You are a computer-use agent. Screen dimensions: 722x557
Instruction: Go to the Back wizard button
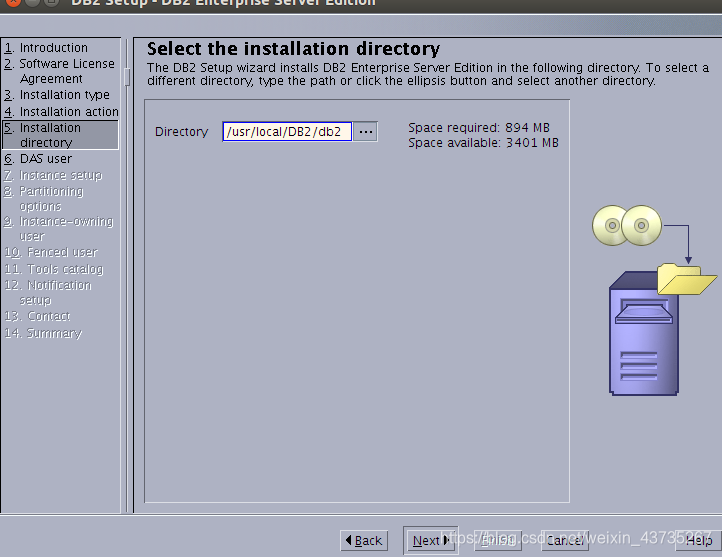point(364,540)
